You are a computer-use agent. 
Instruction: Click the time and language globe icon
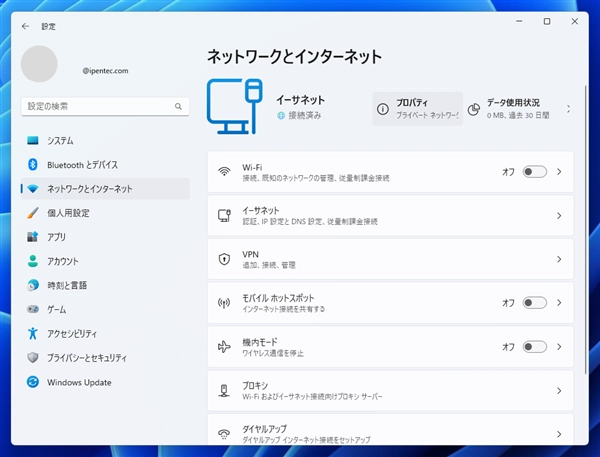pos(33,285)
